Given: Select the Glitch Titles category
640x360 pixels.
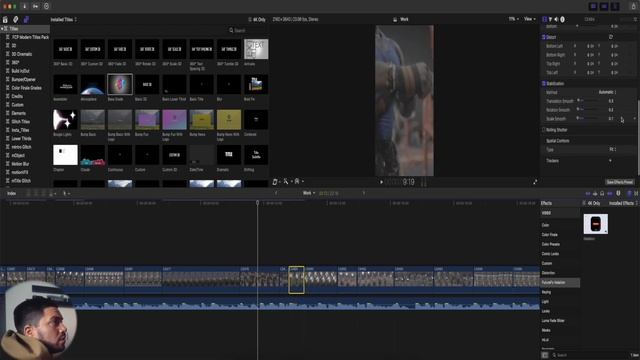Looking at the screenshot, I should (20, 122).
